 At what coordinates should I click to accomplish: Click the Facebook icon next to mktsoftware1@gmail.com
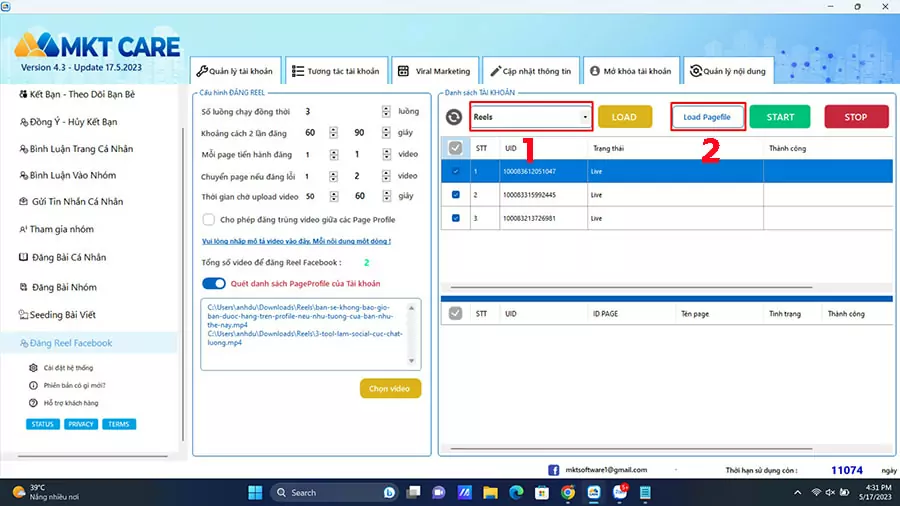tap(553, 470)
